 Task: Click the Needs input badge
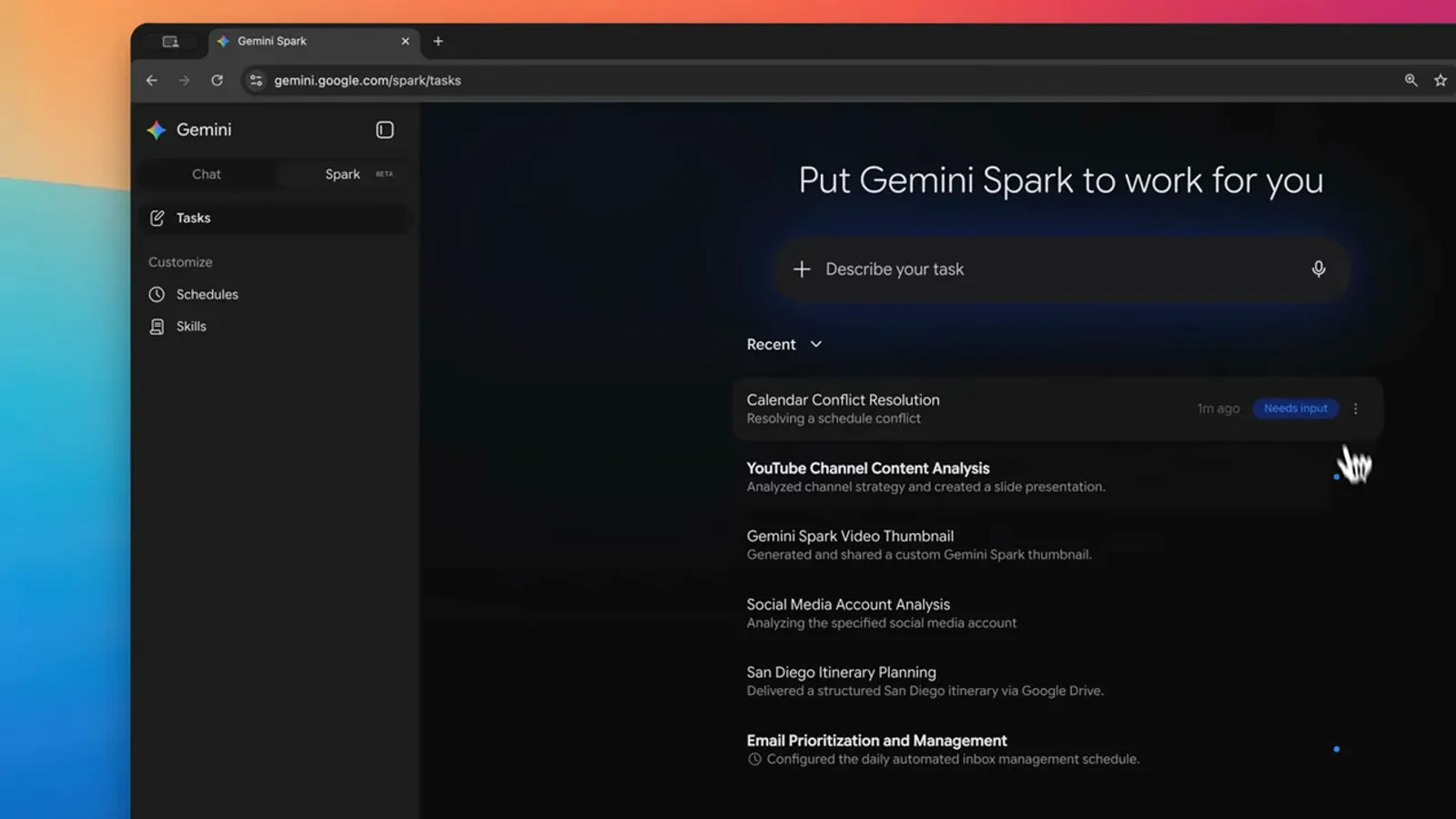1295,409
